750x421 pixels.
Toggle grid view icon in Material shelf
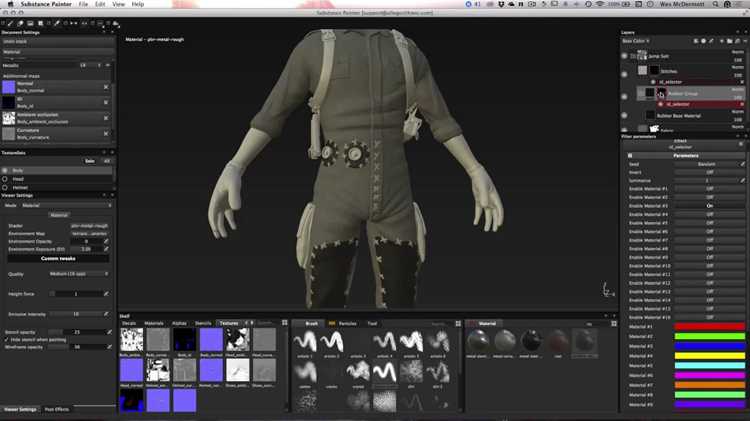(614, 324)
